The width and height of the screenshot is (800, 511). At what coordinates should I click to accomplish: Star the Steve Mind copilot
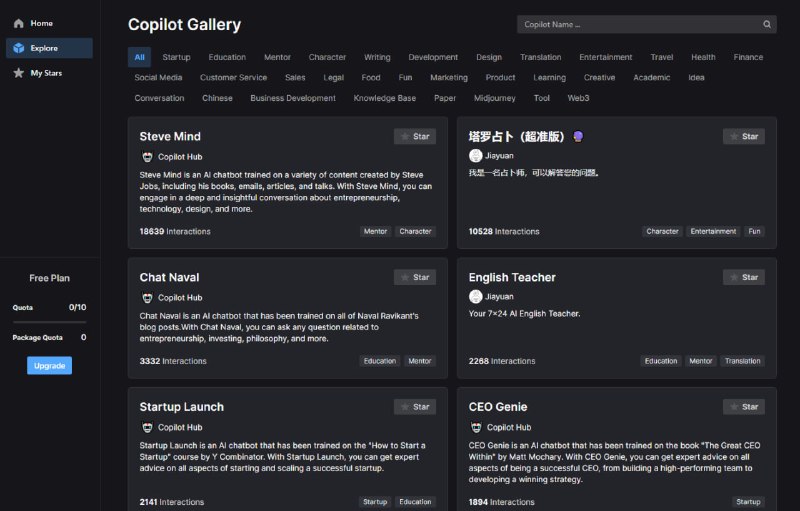tap(414, 136)
